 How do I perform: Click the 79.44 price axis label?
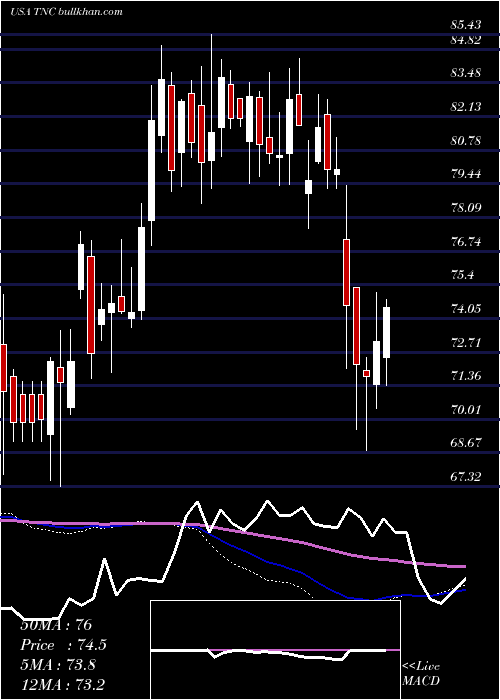pos(466,174)
